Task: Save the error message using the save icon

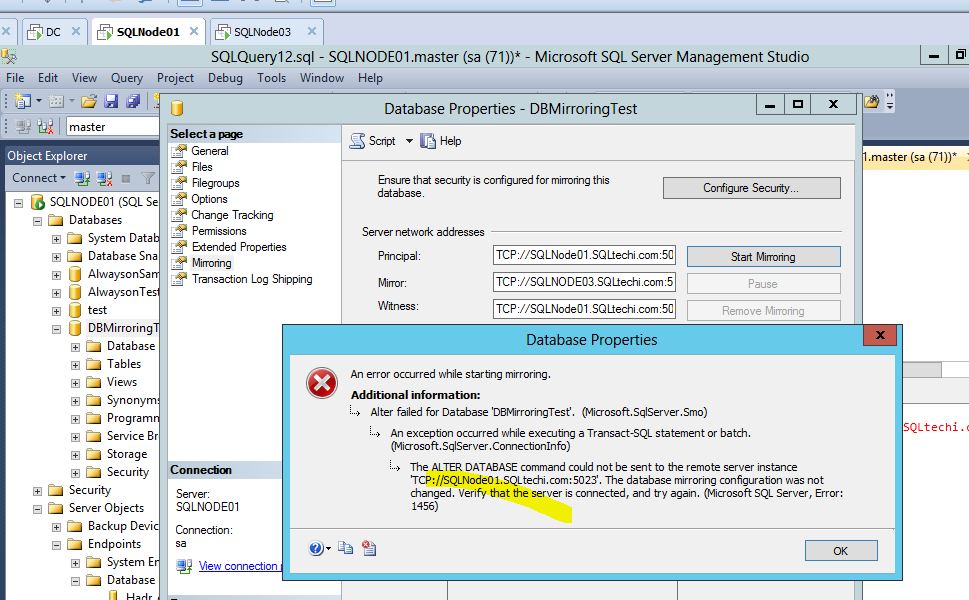Action: (x=369, y=548)
